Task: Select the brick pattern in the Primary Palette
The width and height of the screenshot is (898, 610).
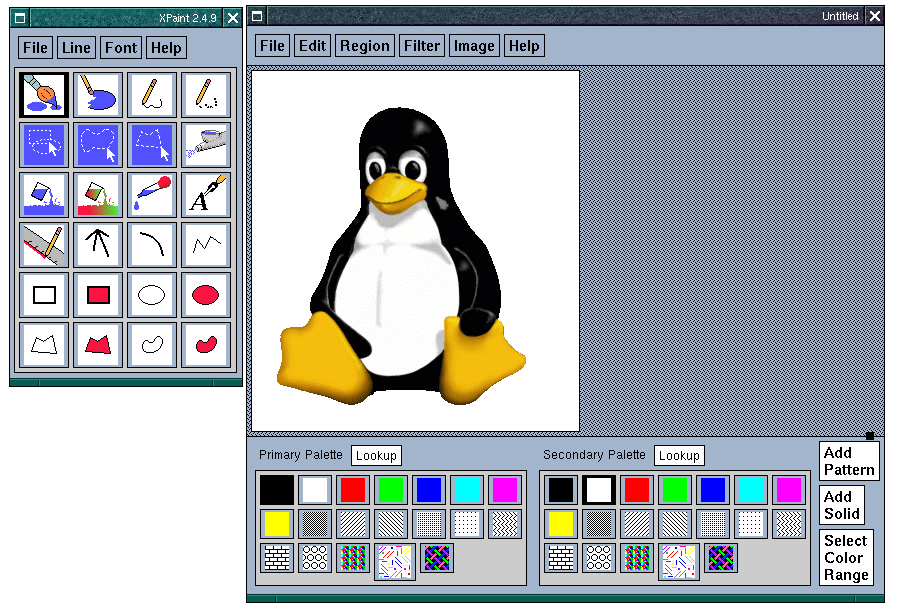Action: pyautogui.click(x=277, y=557)
